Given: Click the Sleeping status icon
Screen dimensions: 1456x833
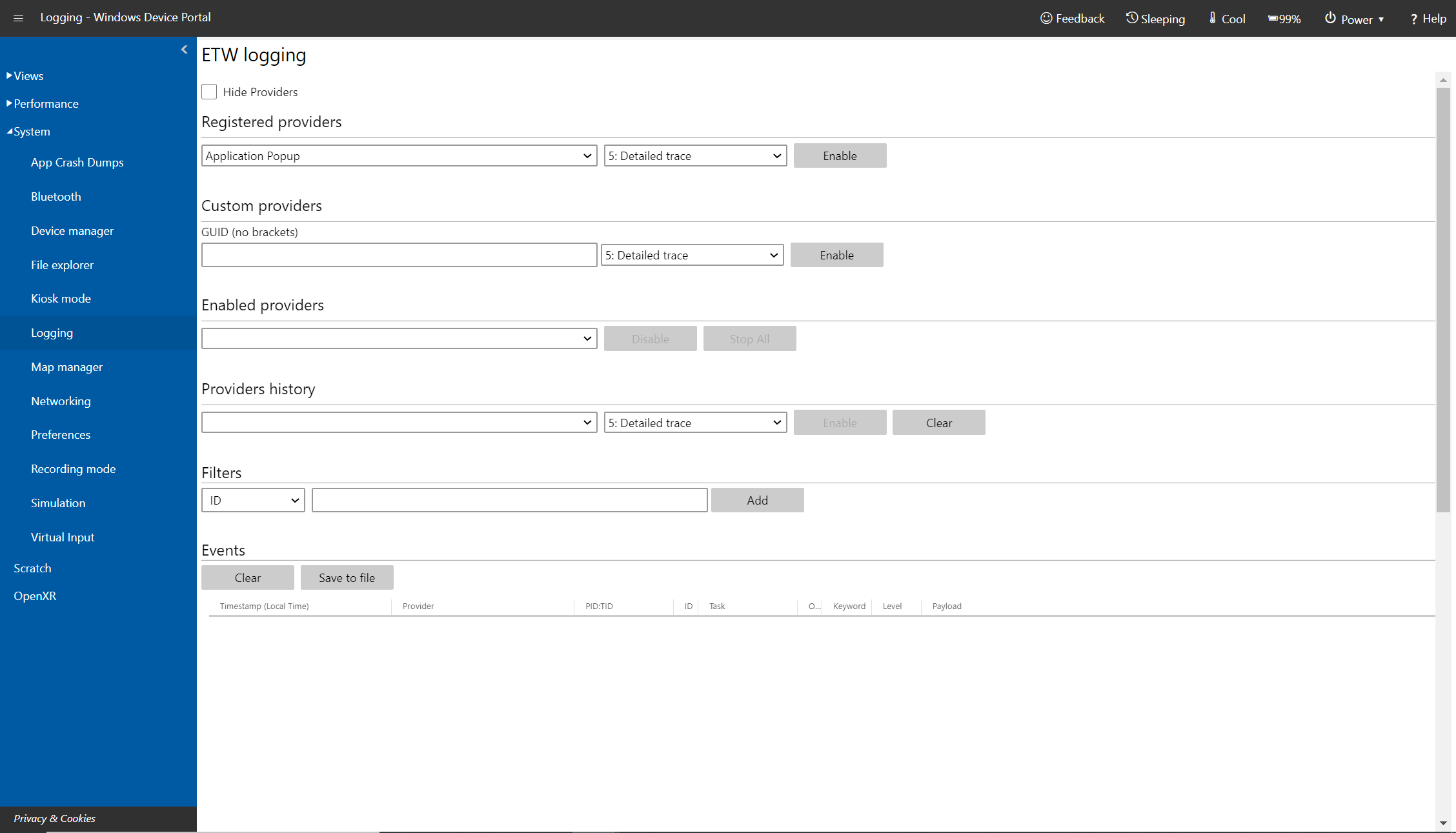Looking at the screenshot, I should tap(1131, 18).
